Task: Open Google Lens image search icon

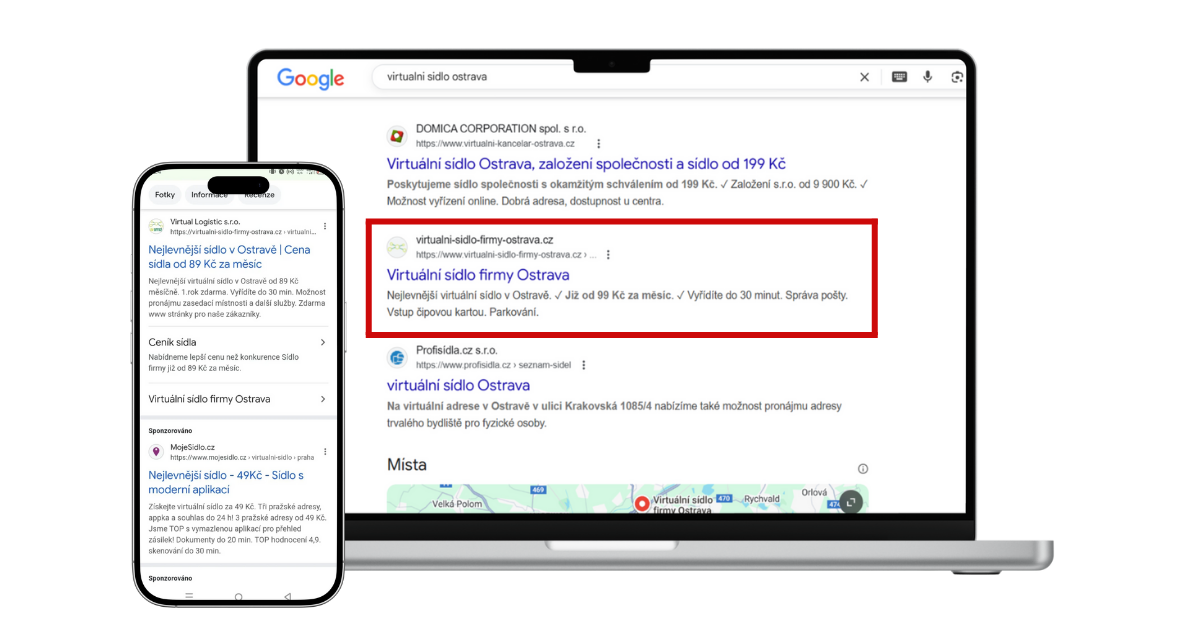Action: tap(957, 77)
